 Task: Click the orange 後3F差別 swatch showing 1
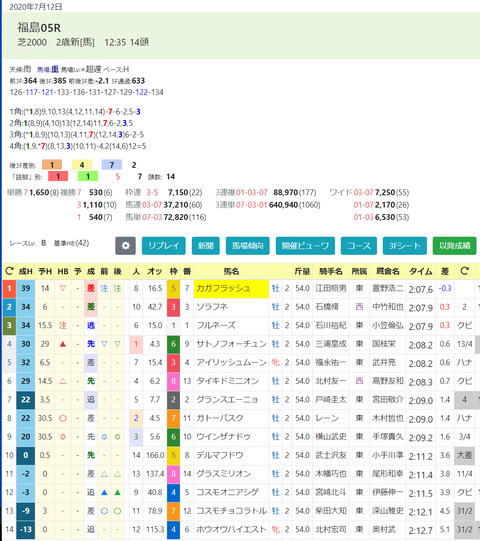coord(52,165)
